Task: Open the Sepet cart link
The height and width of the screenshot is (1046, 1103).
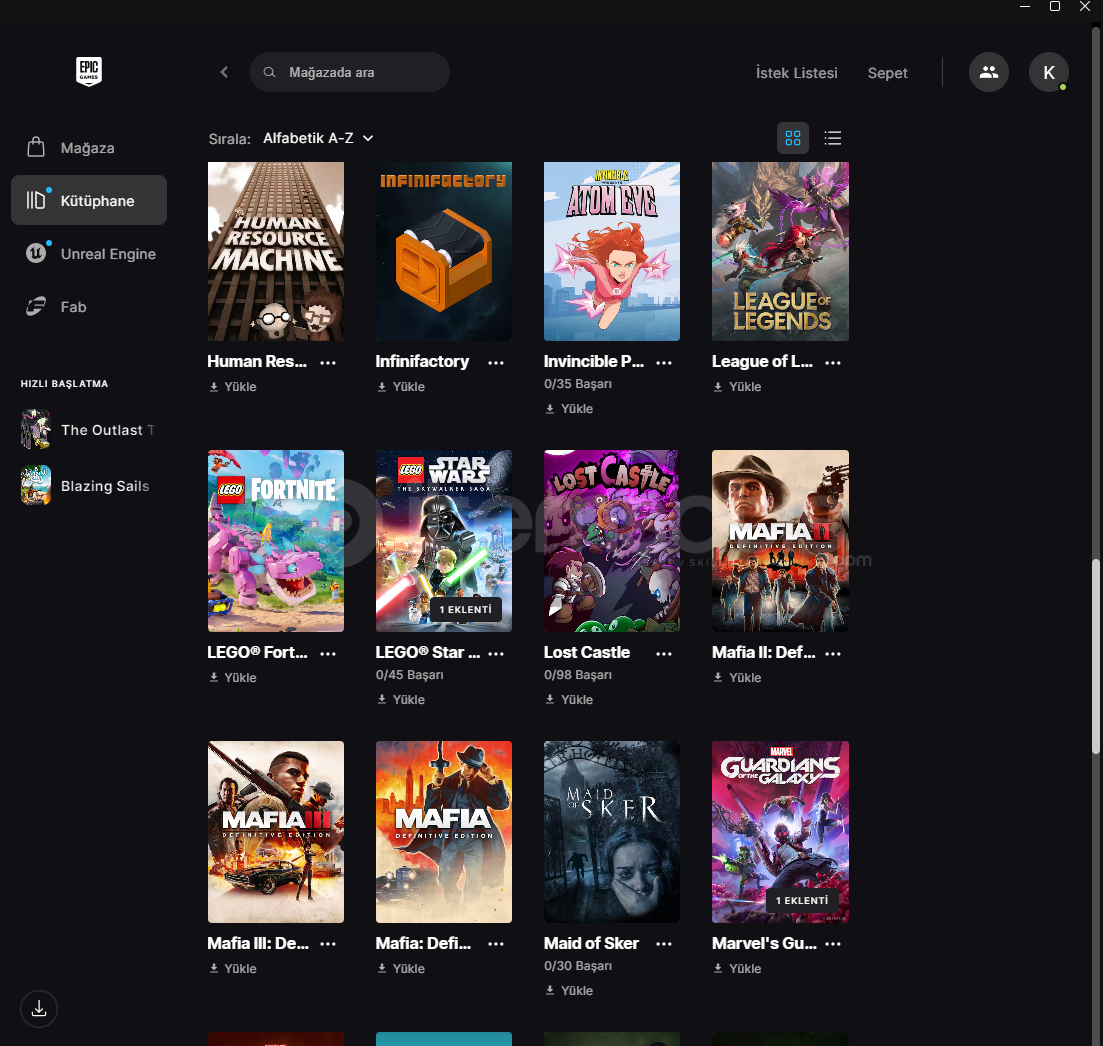Action: tap(887, 73)
